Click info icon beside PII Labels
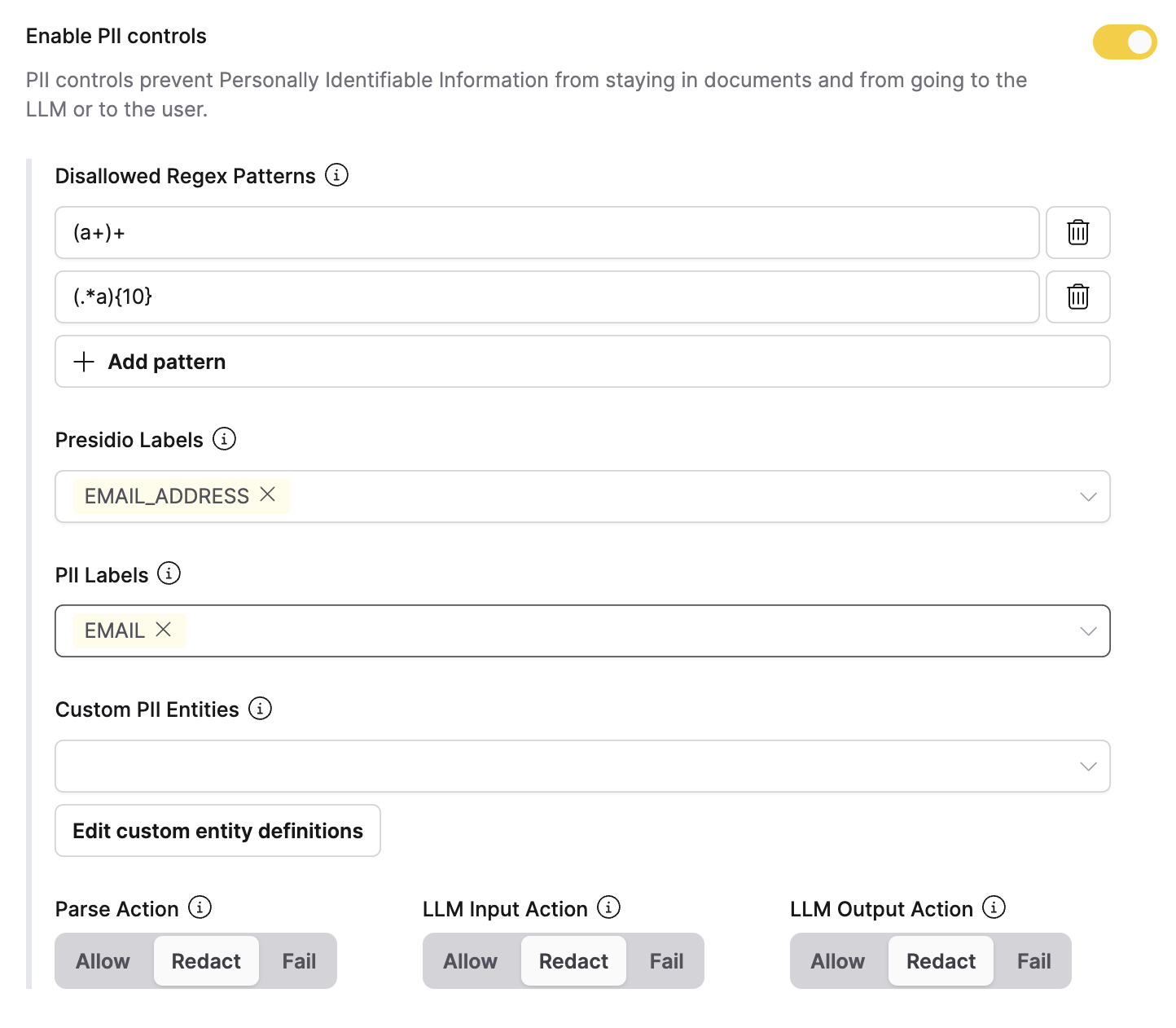 (x=169, y=573)
